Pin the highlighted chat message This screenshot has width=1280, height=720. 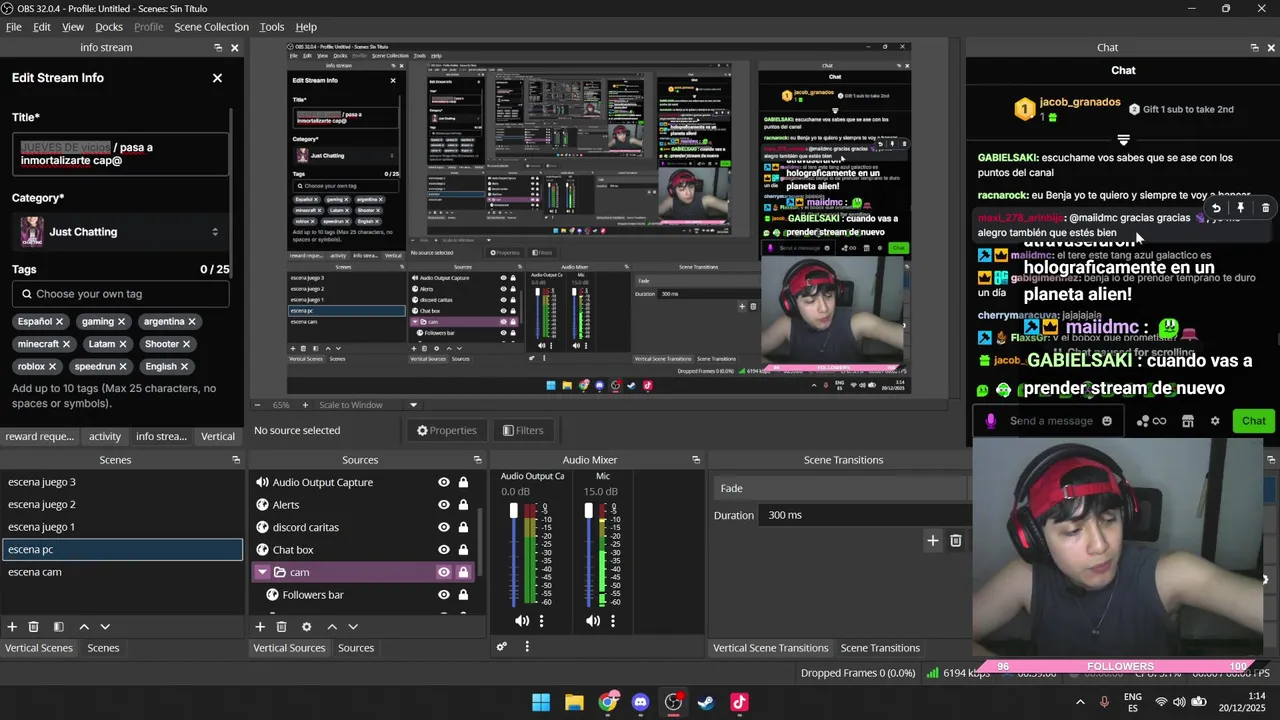(1240, 208)
